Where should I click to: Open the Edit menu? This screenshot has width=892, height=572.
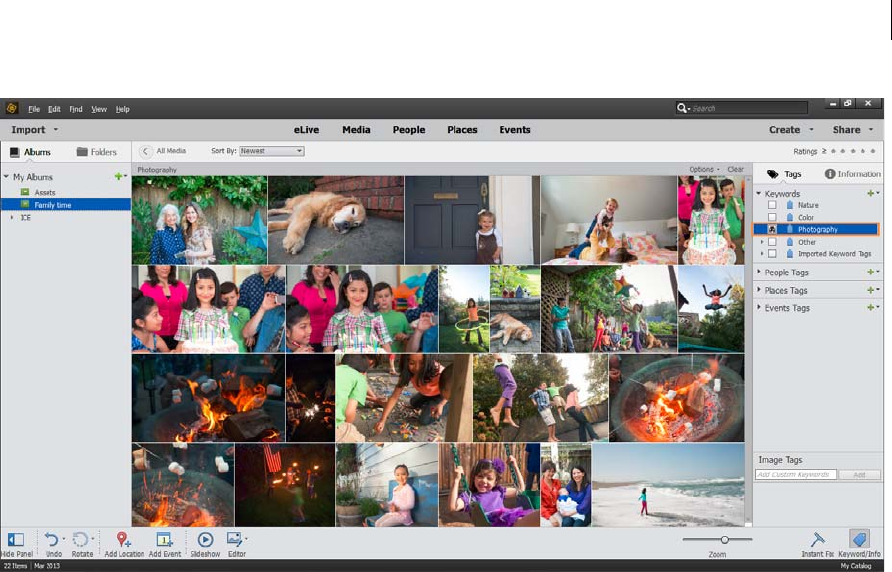54,109
